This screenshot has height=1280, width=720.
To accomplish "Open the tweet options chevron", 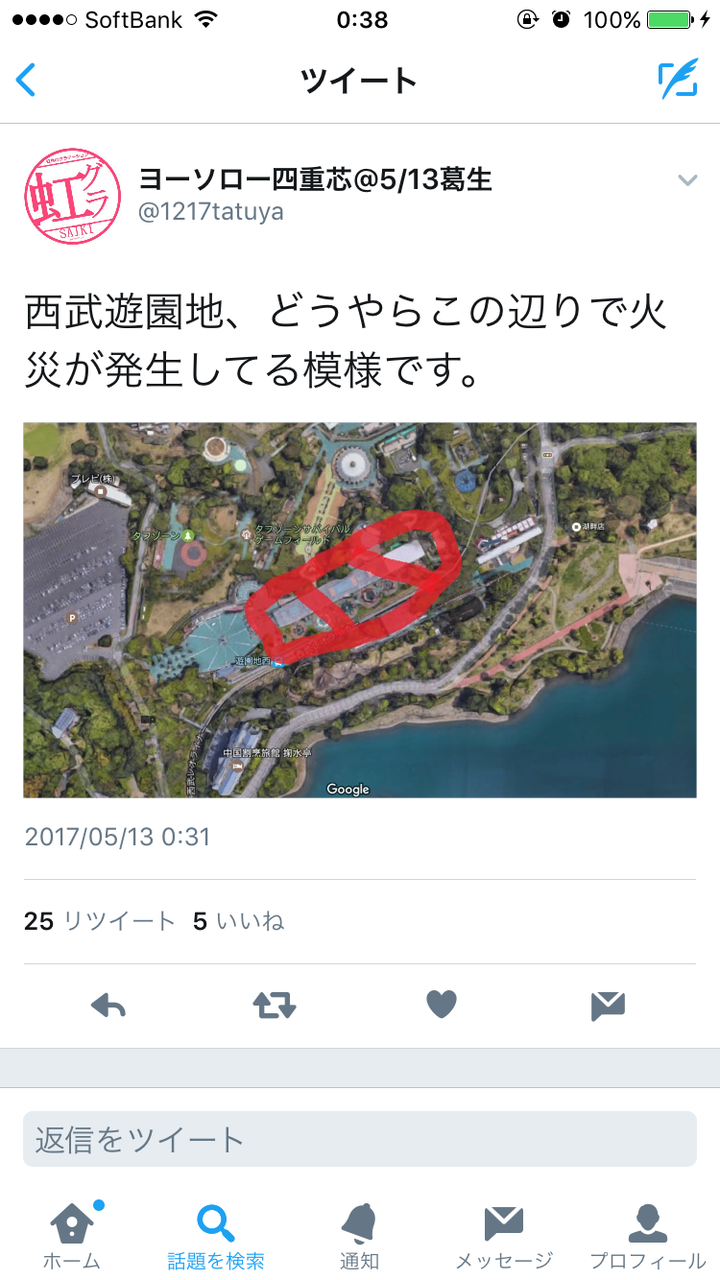I will coord(687,180).
